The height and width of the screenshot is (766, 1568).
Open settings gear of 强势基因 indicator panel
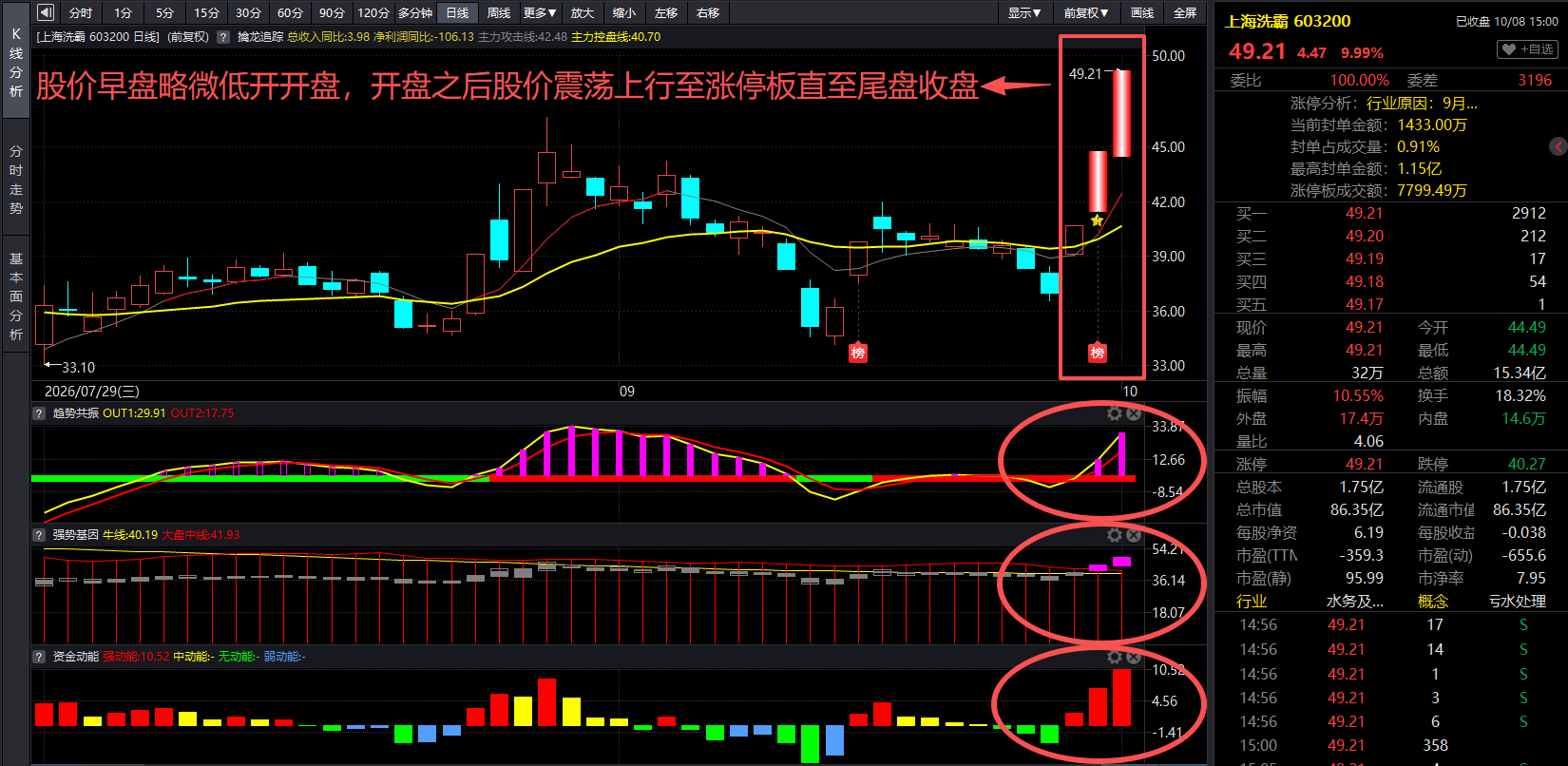[1115, 535]
